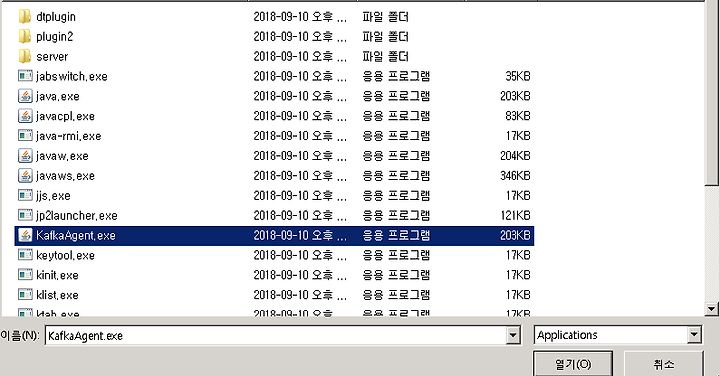Select the file name java-rmi.exe
The height and width of the screenshot is (376, 720).
68,136
